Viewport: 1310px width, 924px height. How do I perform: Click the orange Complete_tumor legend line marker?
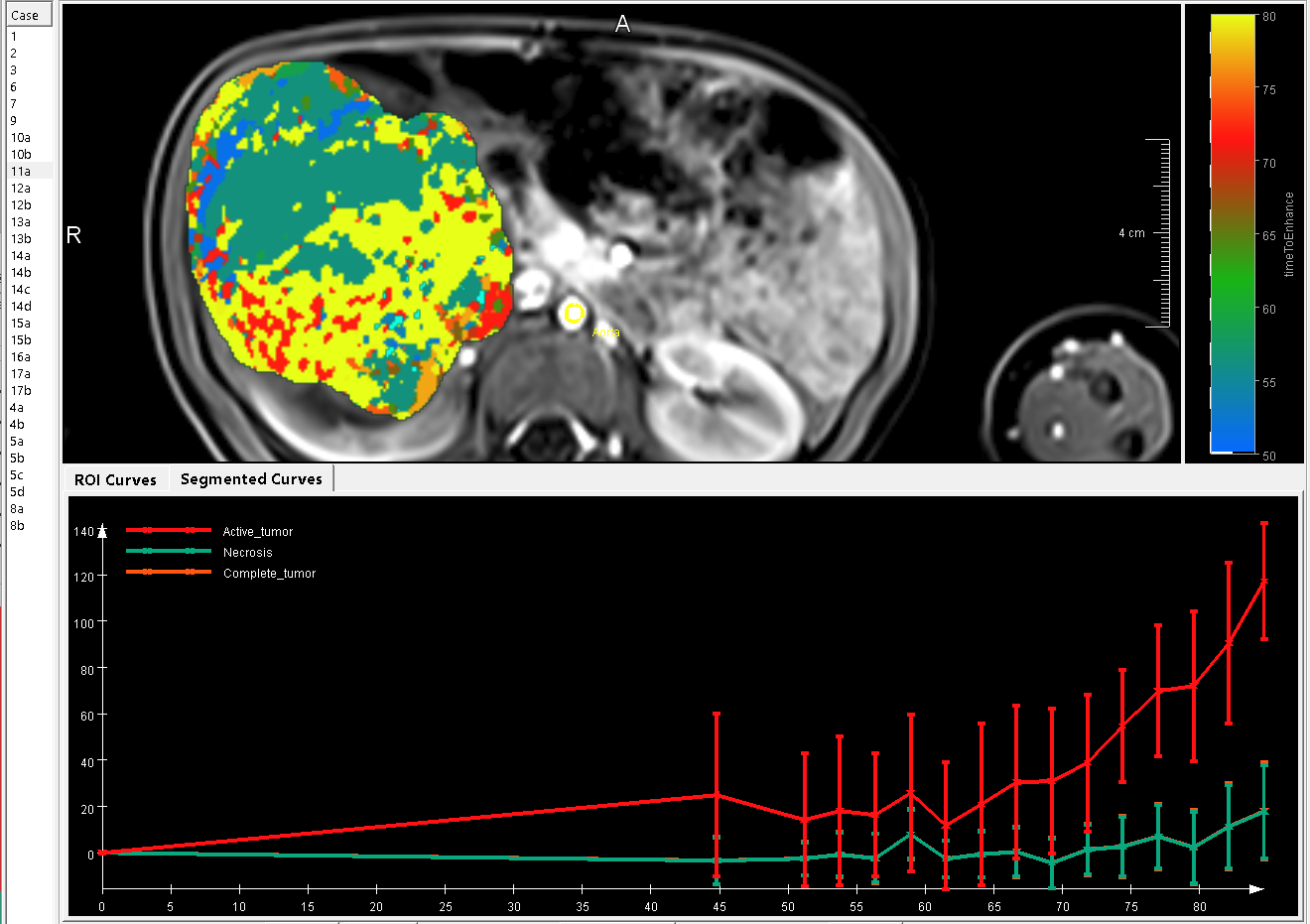[168, 573]
